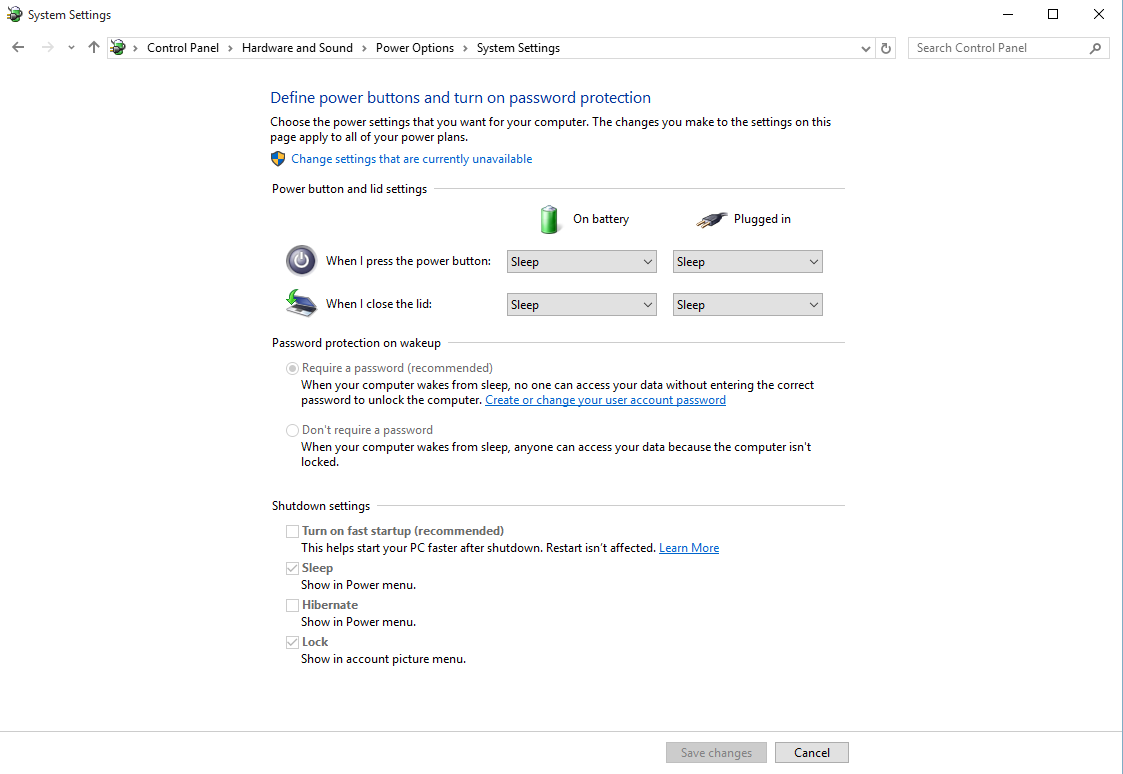Click the search magnifier icon
The image size is (1123, 774).
tap(1095, 48)
